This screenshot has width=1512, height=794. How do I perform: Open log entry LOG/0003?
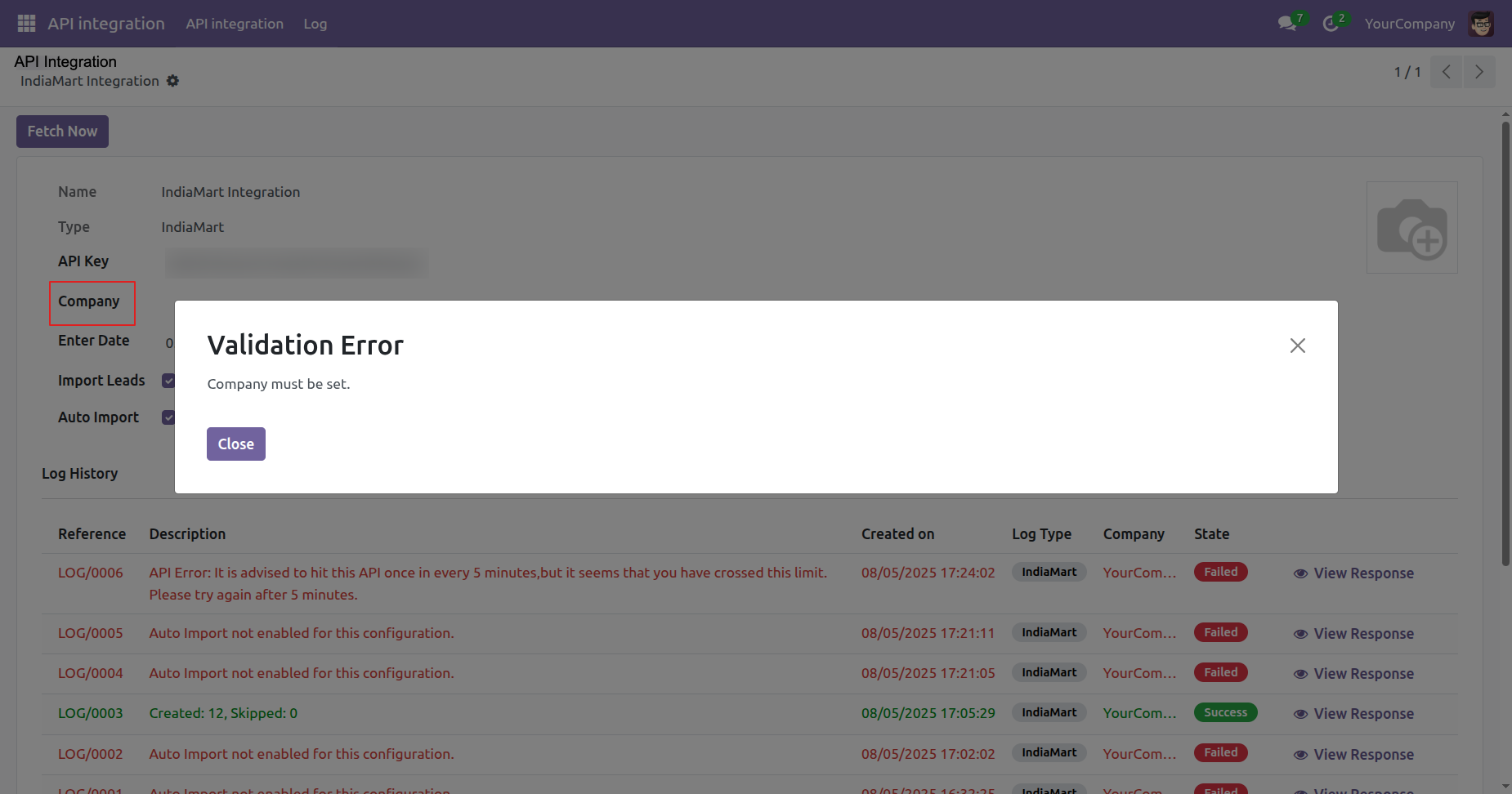(x=91, y=713)
